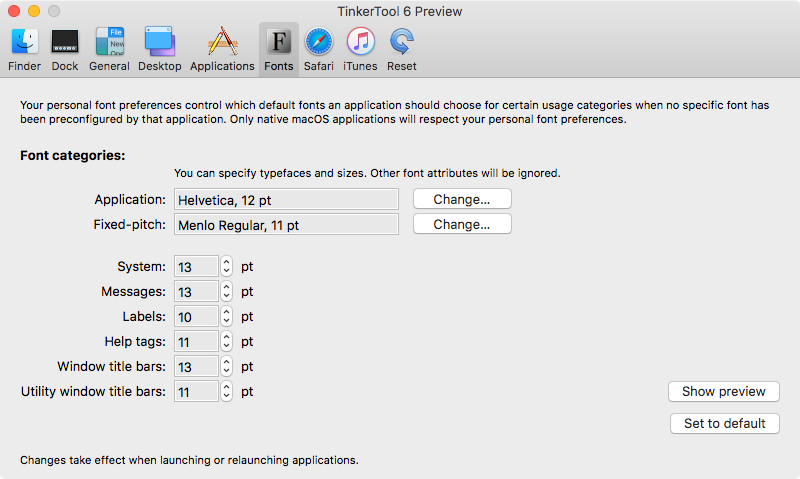This screenshot has height=479, width=800.
Task: Close the TinkerTool window with red button
Action: tap(14, 11)
